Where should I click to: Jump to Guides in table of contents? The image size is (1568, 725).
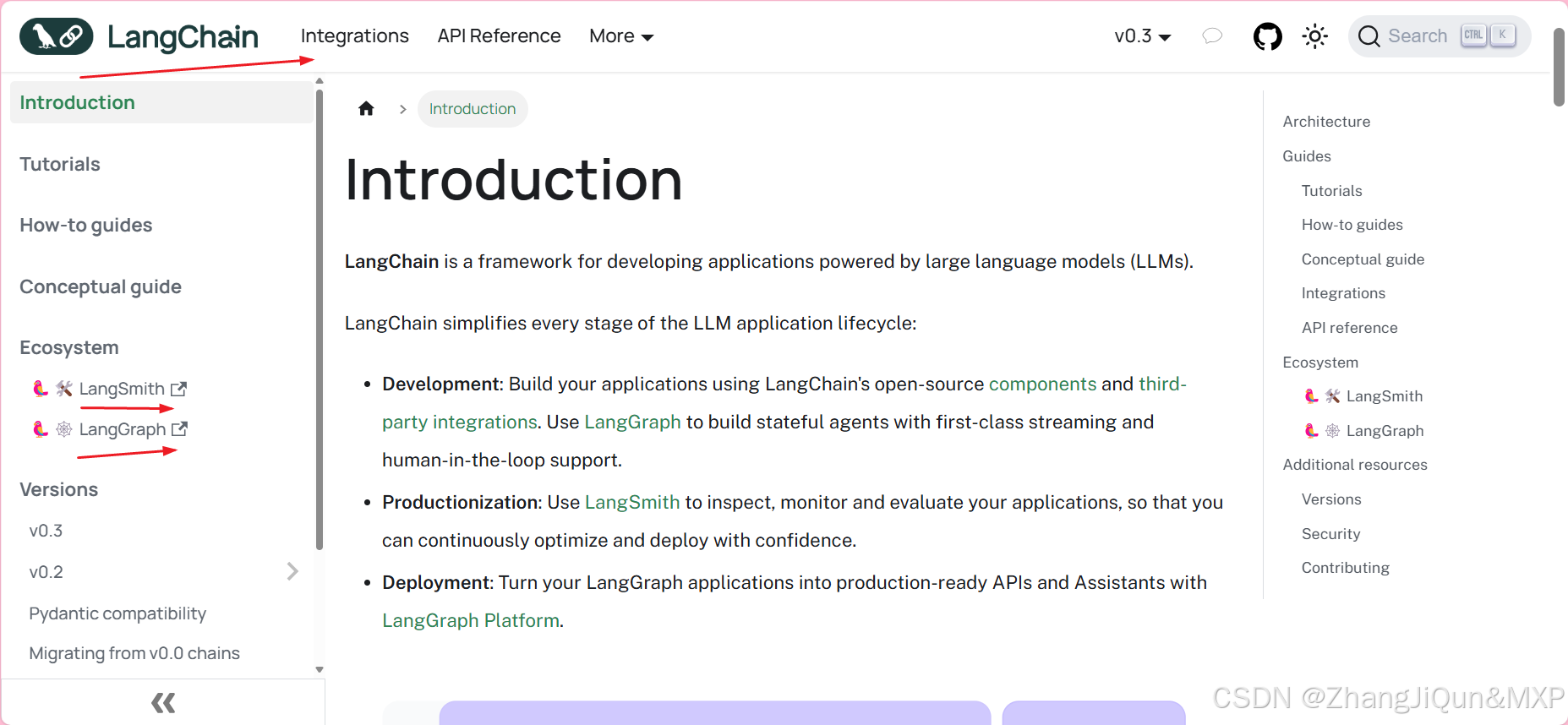1307,156
